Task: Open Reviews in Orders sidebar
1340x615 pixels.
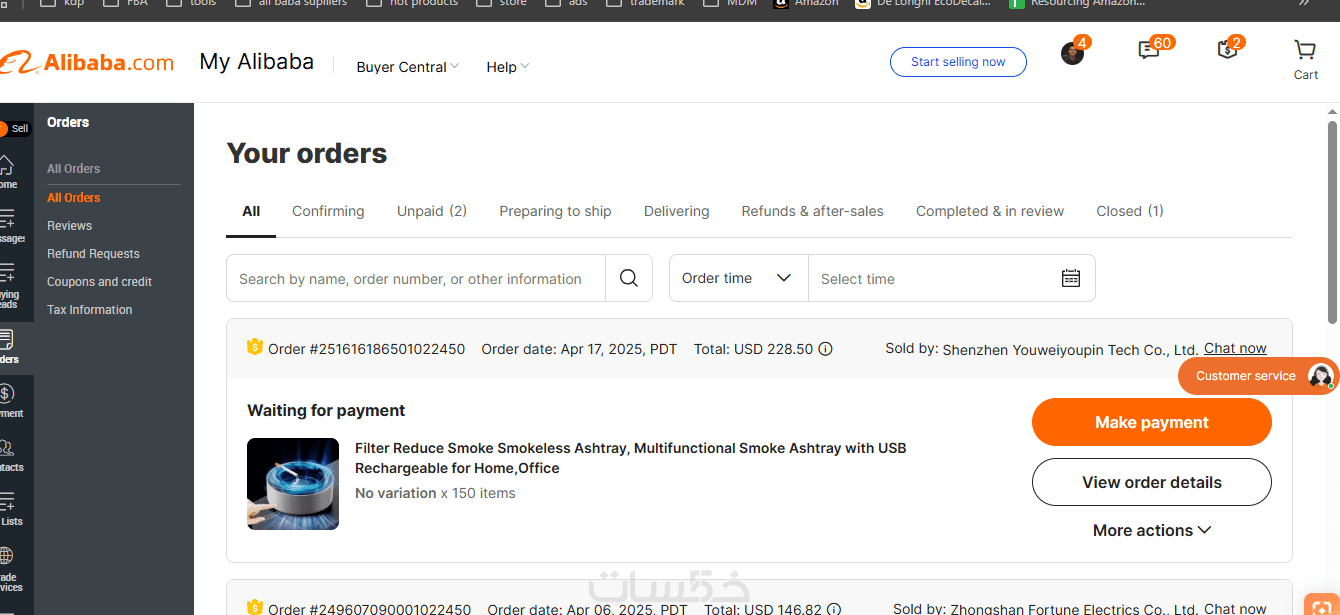Action: click(x=69, y=225)
